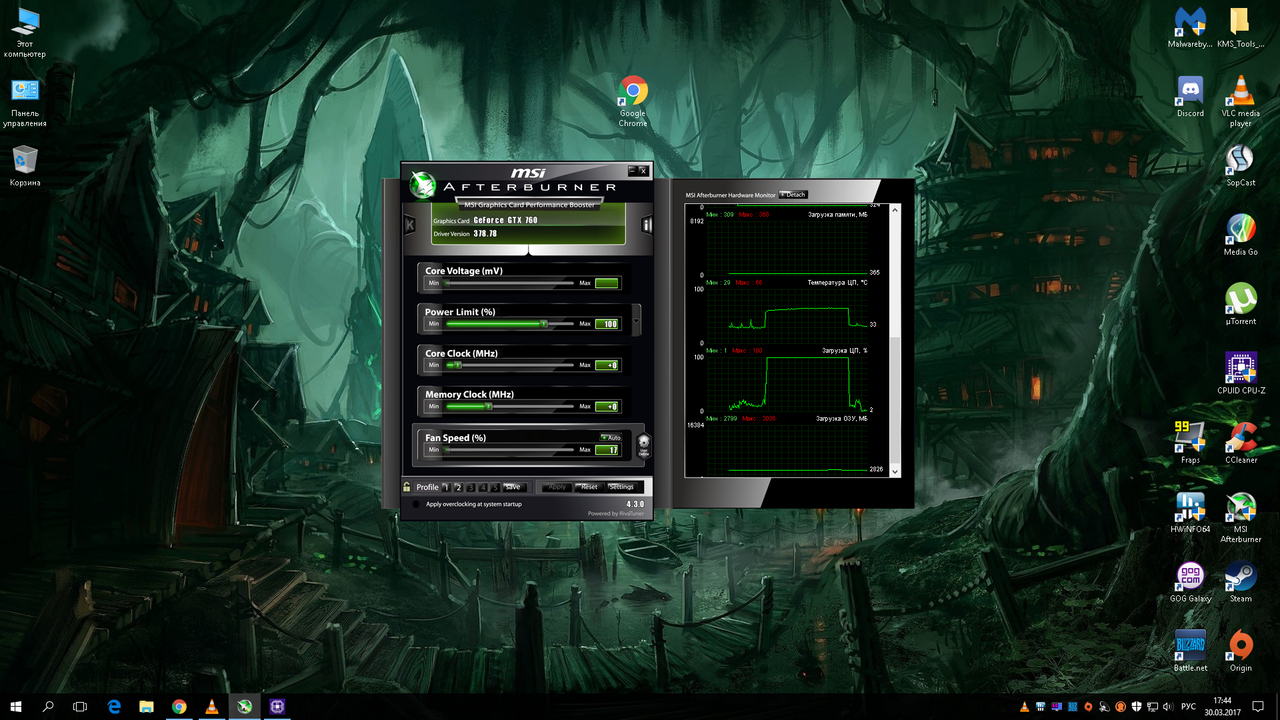Detach the Hardware Monitor window
1280x720 pixels.
point(793,195)
